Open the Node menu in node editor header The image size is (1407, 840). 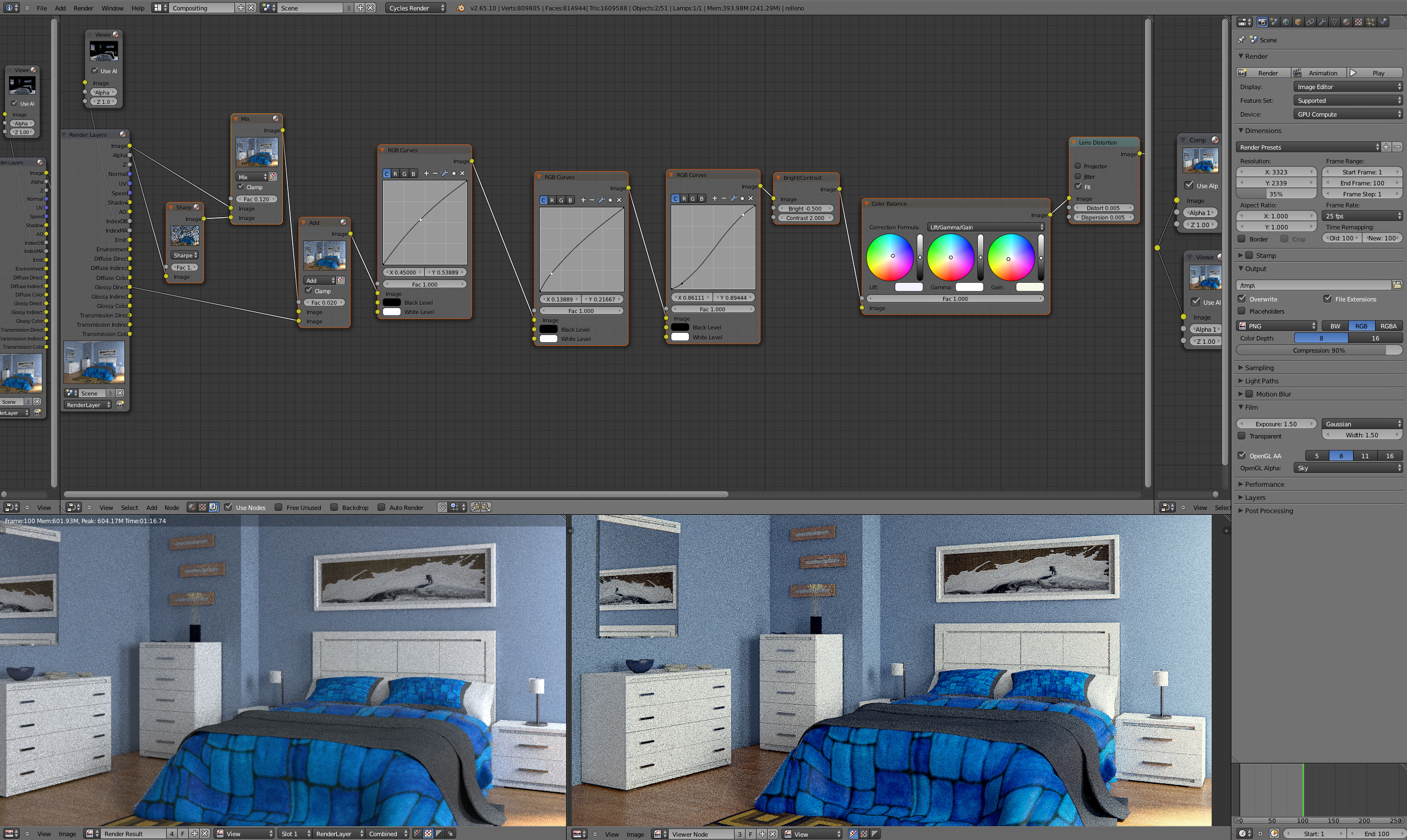pos(172,508)
